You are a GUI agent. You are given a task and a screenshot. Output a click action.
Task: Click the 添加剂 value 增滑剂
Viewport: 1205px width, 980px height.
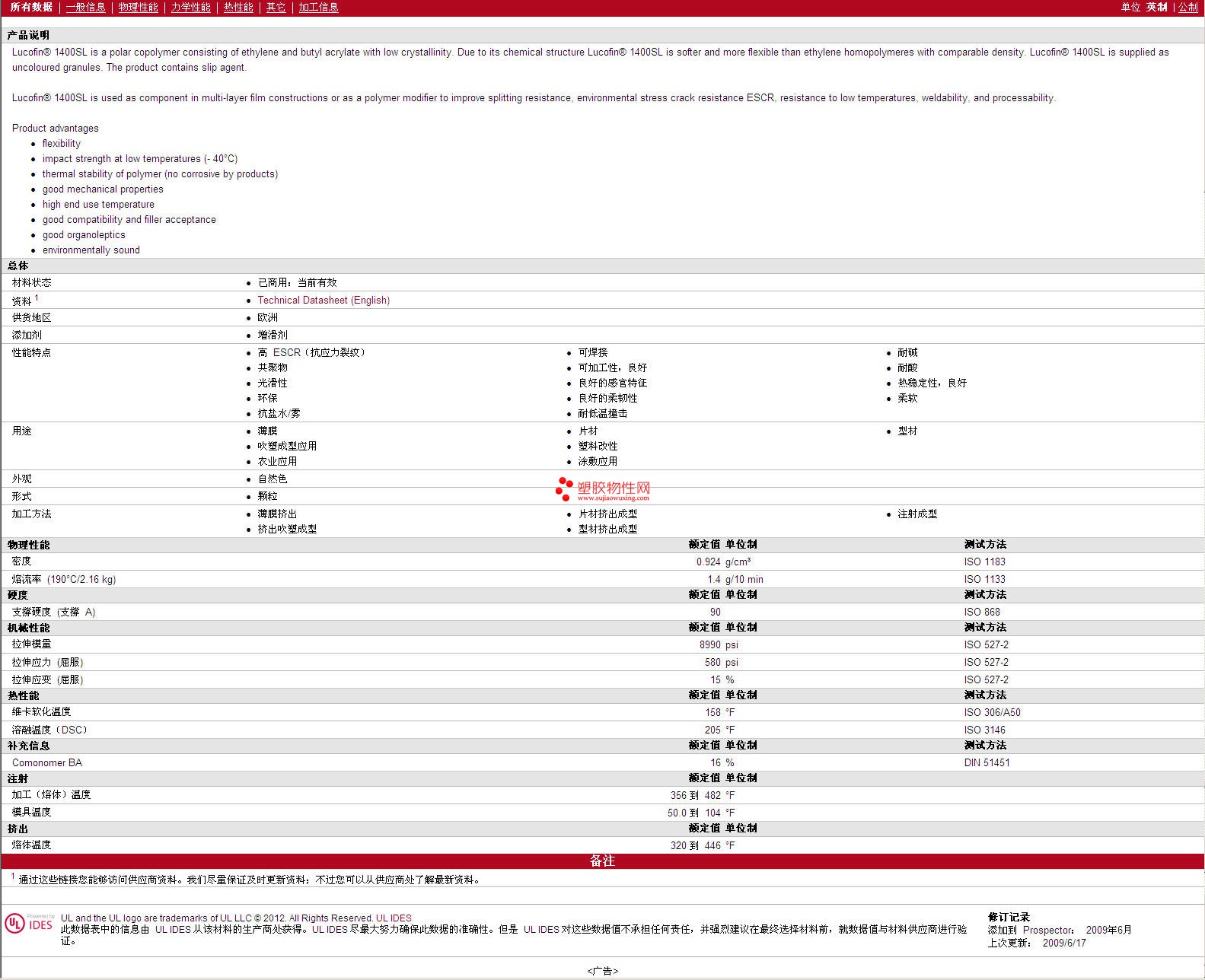click(x=273, y=335)
